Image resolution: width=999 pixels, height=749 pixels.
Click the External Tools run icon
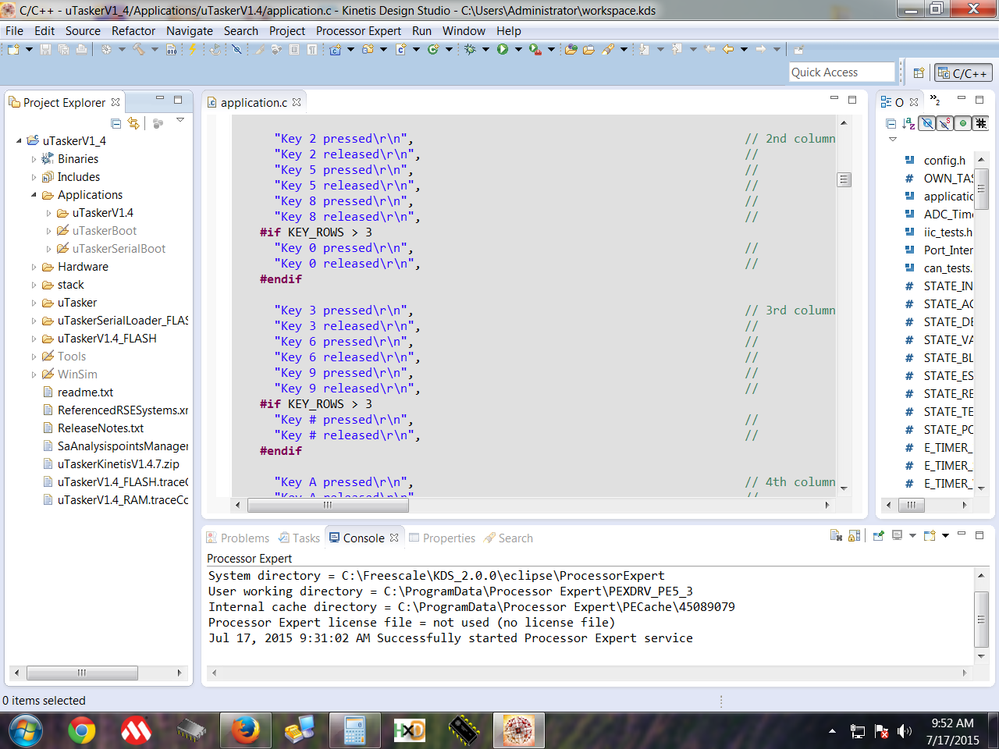click(x=535, y=49)
